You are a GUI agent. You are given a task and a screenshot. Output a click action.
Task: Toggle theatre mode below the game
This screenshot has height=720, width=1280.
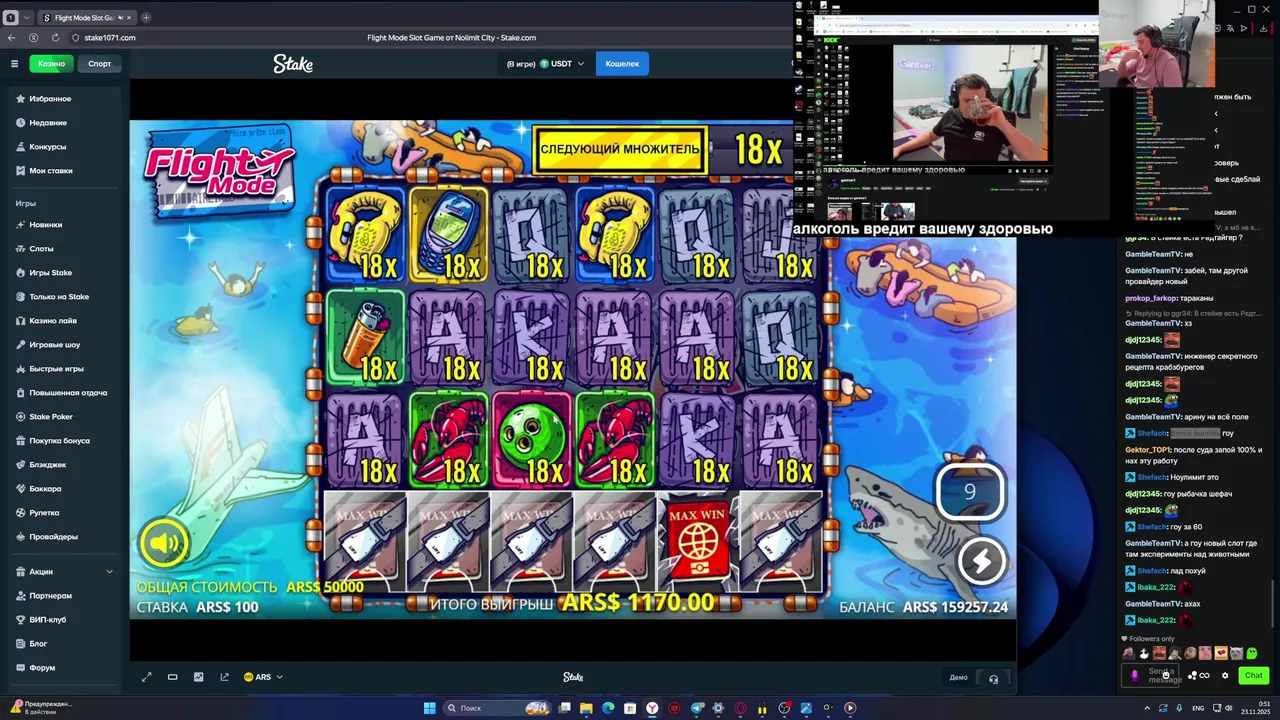point(172,677)
